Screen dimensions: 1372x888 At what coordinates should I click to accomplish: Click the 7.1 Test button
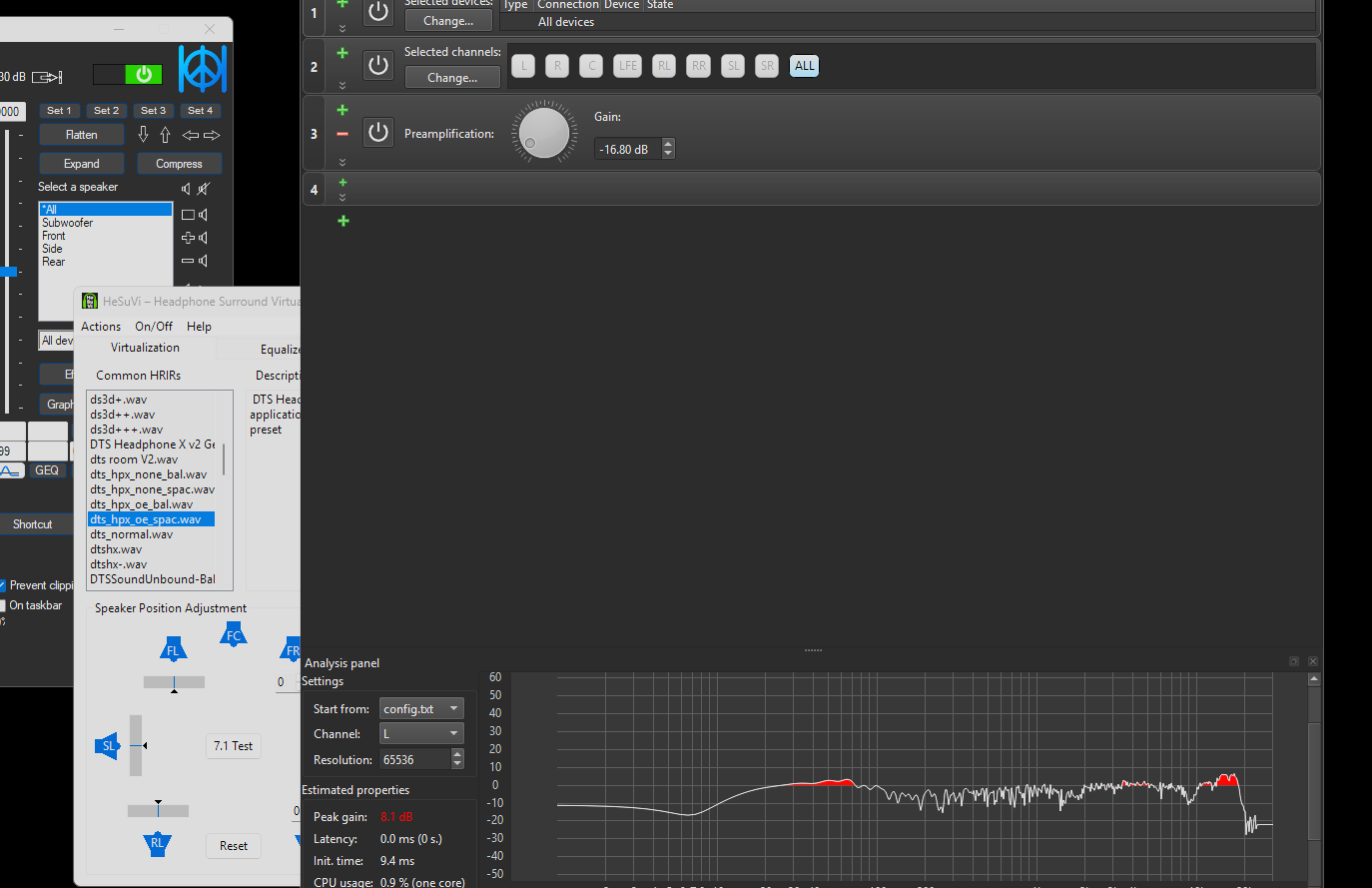[234, 746]
